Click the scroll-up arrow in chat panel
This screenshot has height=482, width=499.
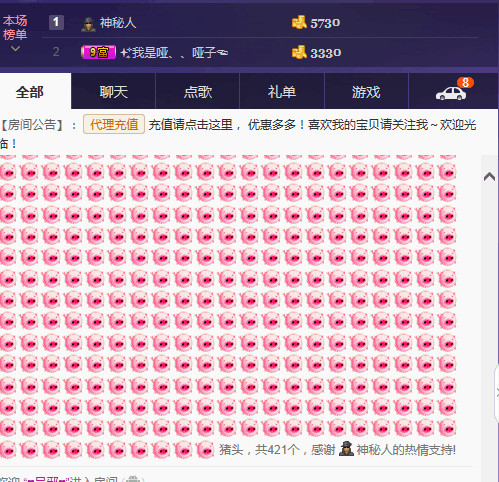[489, 177]
